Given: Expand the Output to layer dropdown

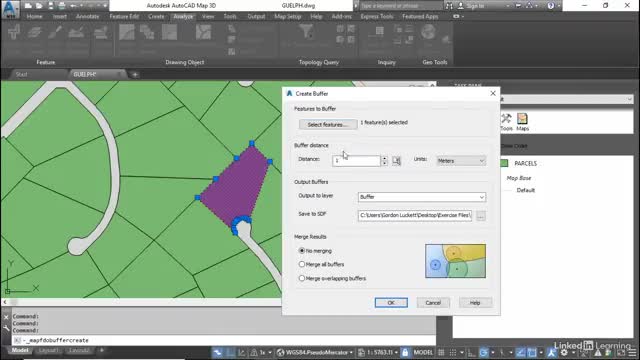Looking at the screenshot, I should click(422, 197).
